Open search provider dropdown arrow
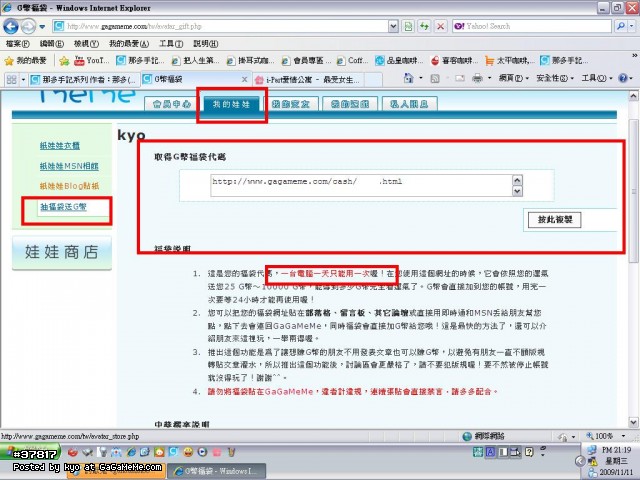 (x=632, y=27)
